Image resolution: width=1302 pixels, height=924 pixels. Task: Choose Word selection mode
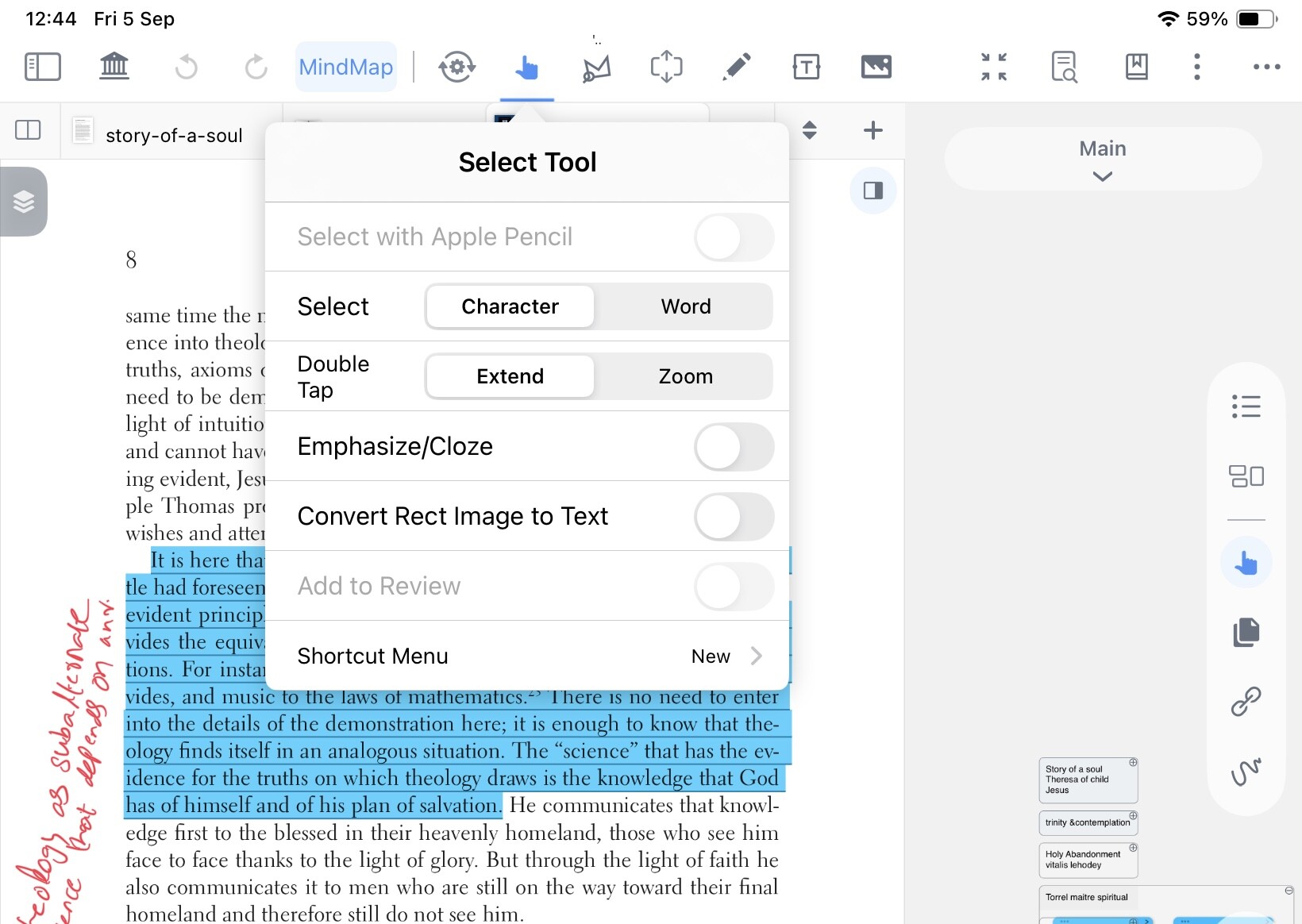685,306
